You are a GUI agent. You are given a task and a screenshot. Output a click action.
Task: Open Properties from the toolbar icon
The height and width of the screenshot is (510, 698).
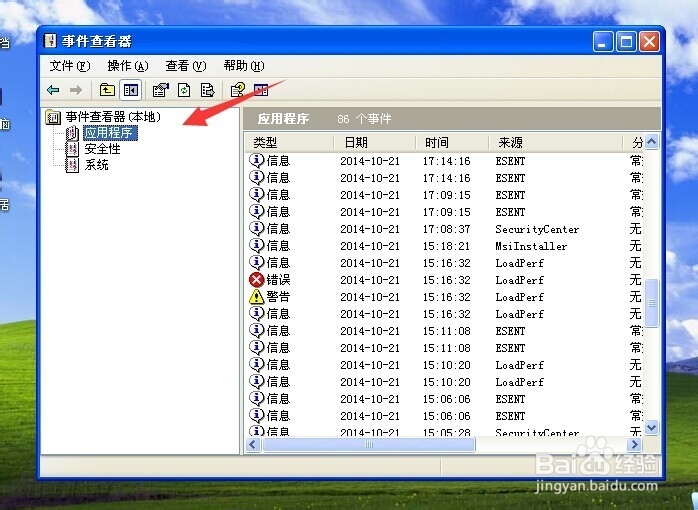(161, 90)
